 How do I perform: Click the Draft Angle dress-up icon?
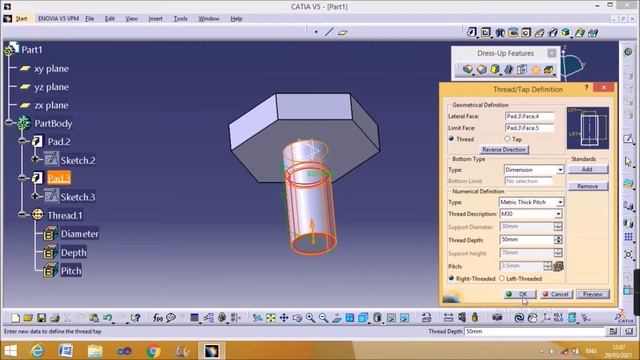[495, 69]
